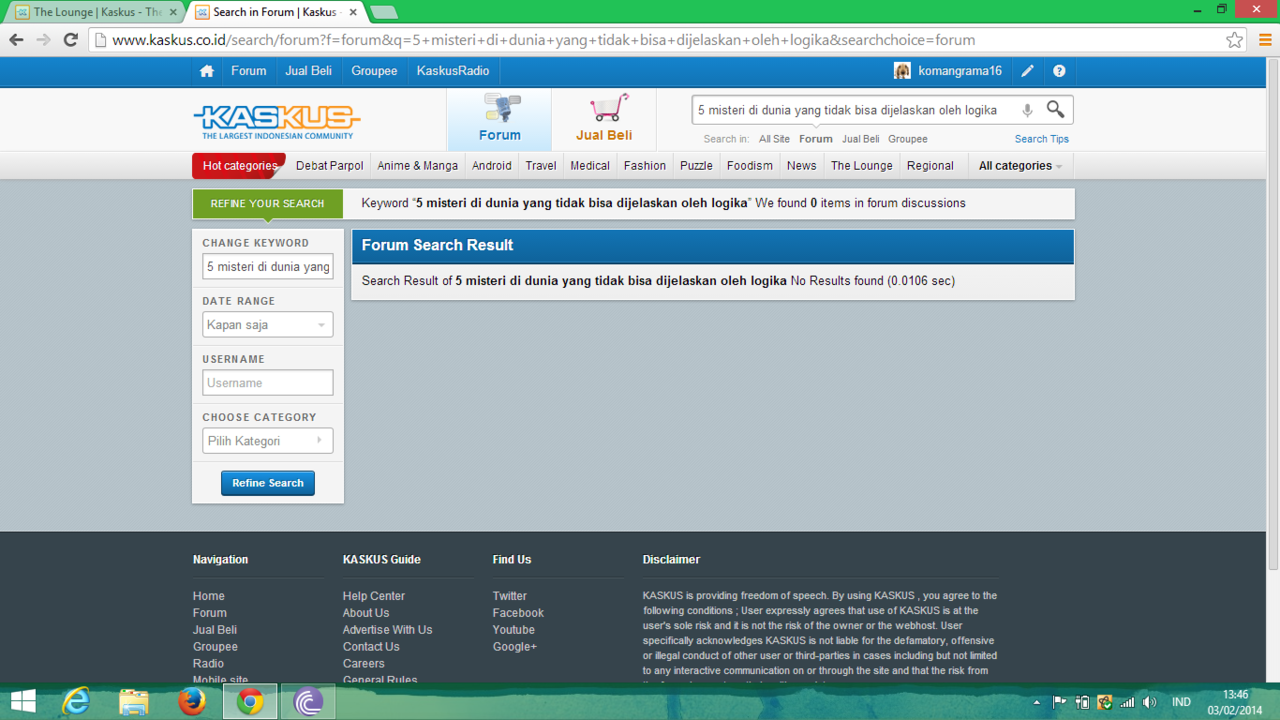The height and width of the screenshot is (720, 1280).
Task: Open Chrome hamburger menu
Action: (x=1265, y=40)
